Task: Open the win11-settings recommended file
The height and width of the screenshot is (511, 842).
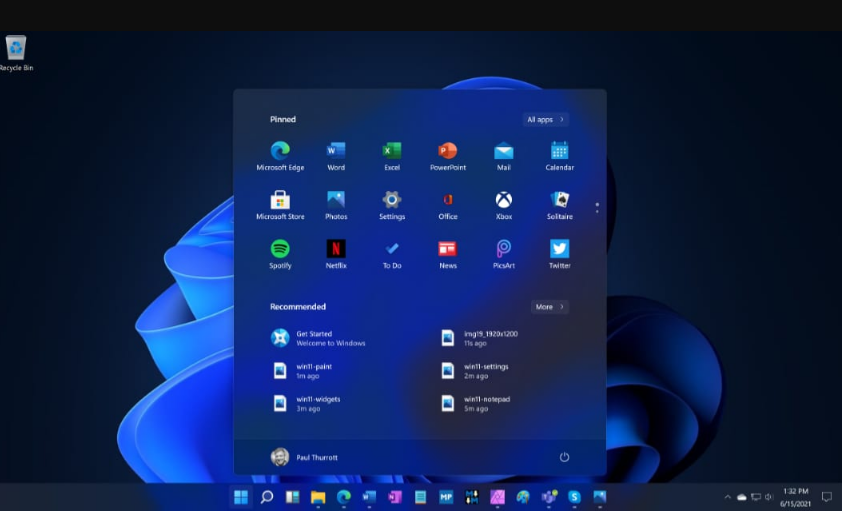Action: pos(475,371)
